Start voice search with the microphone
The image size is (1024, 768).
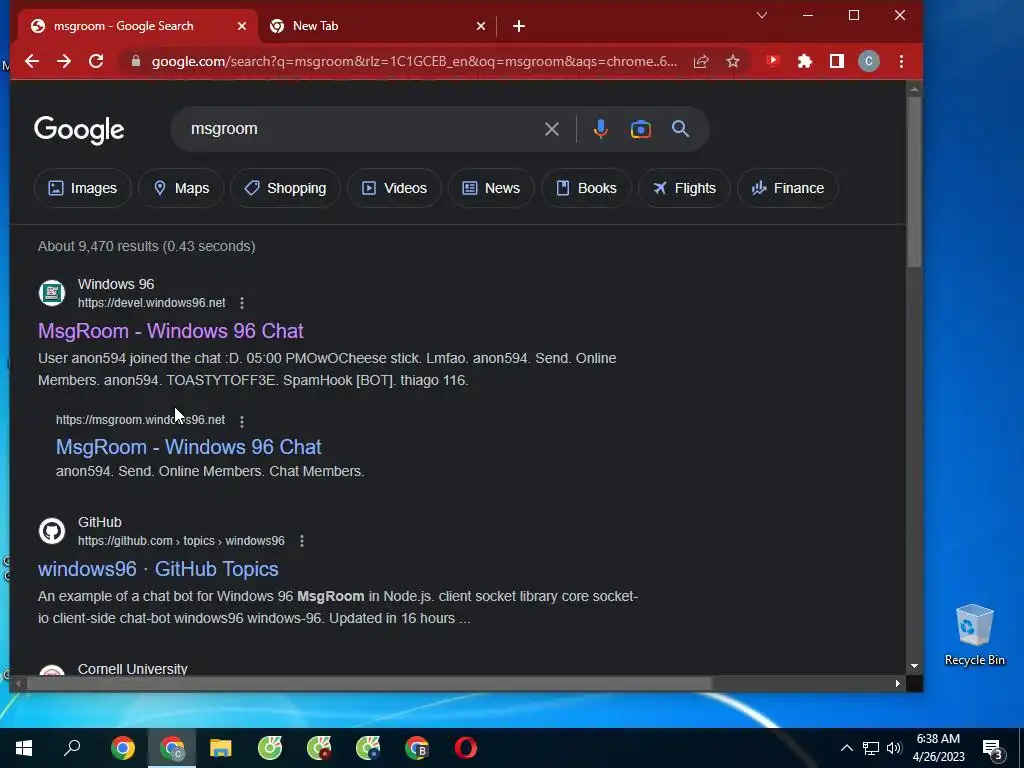point(601,129)
